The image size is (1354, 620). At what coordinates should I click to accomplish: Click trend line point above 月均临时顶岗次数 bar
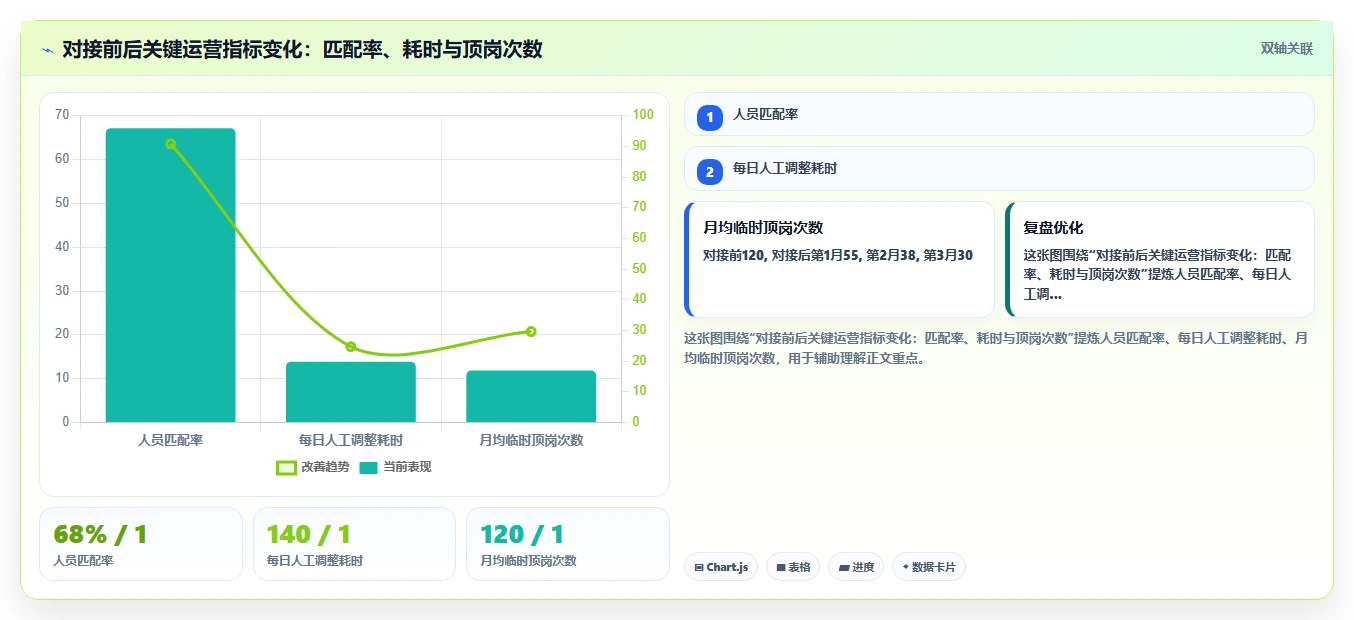pyautogui.click(x=531, y=331)
